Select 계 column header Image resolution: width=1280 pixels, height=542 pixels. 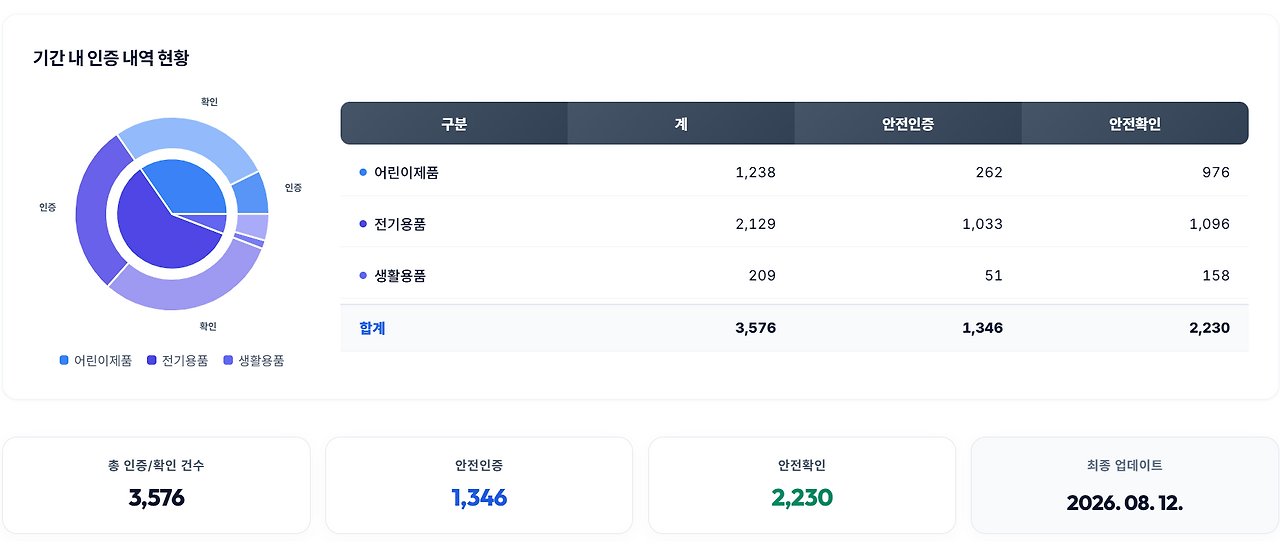coord(681,124)
